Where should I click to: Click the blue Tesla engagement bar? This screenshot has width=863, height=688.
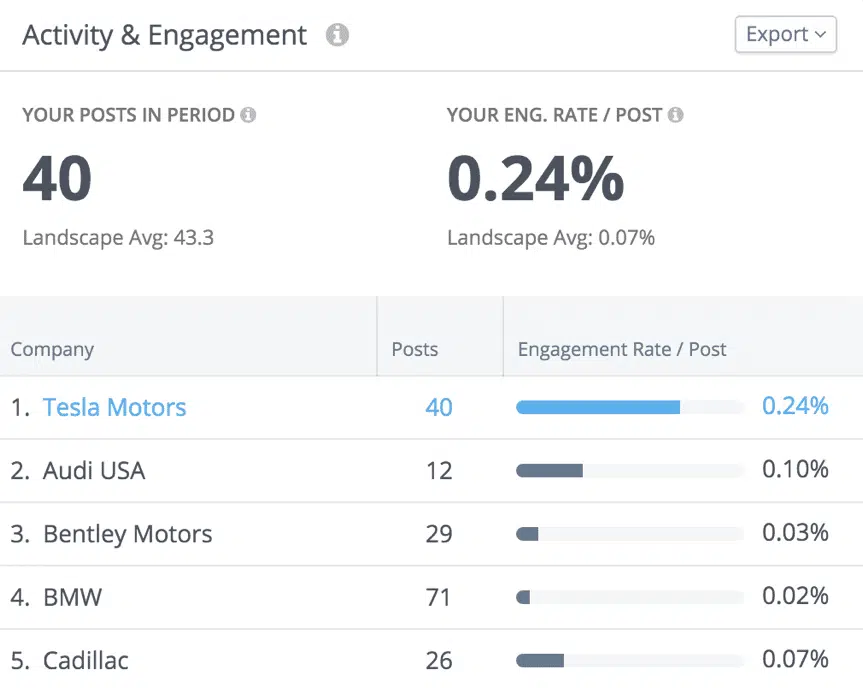click(x=598, y=407)
